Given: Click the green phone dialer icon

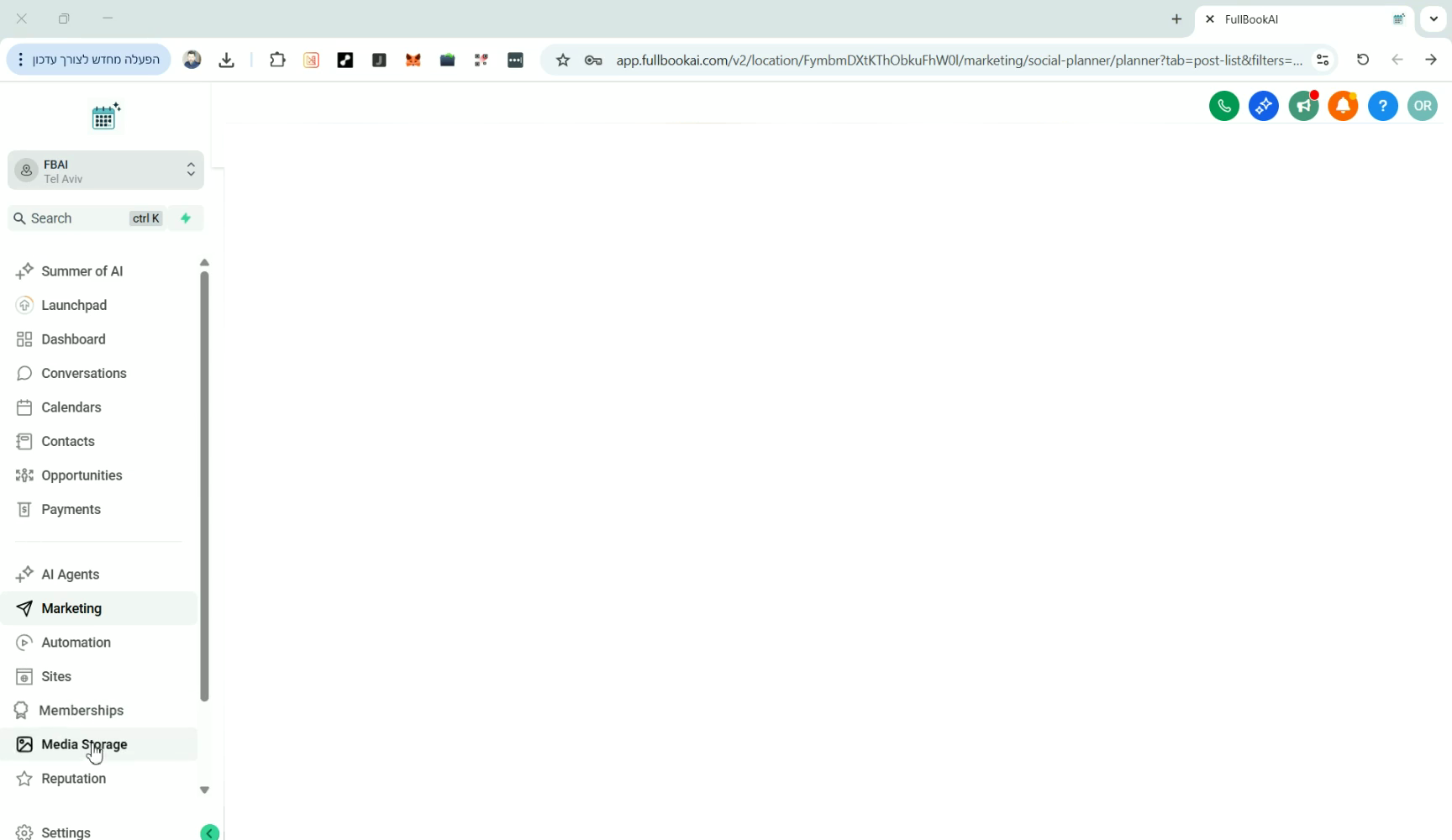Looking at the screenshot, I should (1224, 106).
